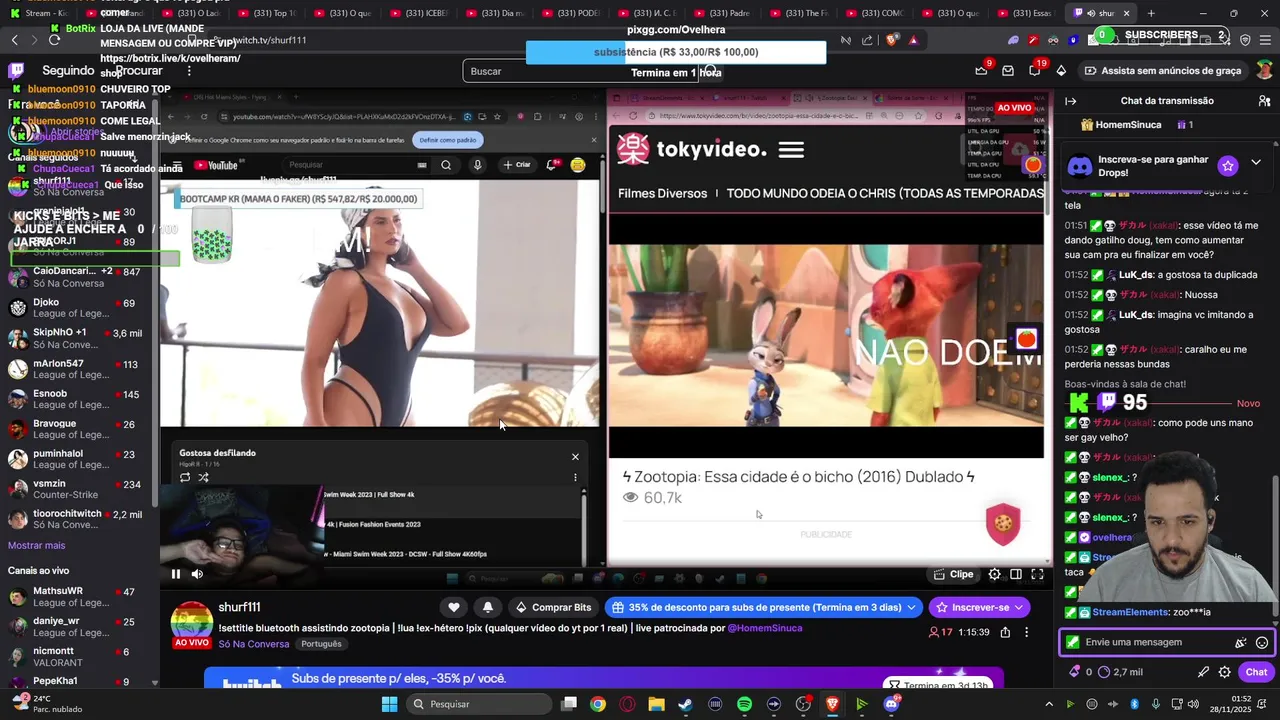Open tioorochitwitch channel in sidebar

point(80,519)
